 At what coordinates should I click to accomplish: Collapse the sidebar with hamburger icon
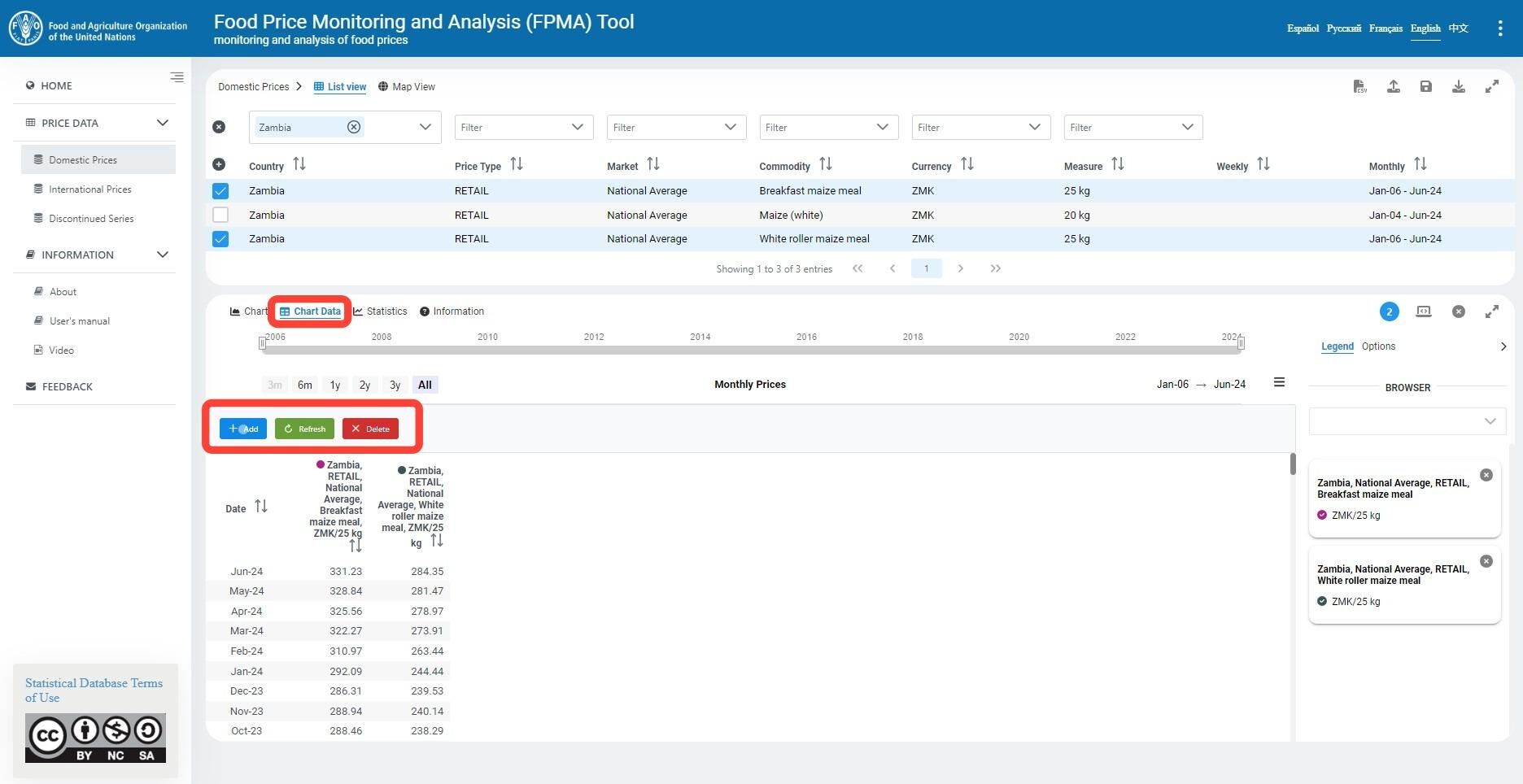pos(177,77)
